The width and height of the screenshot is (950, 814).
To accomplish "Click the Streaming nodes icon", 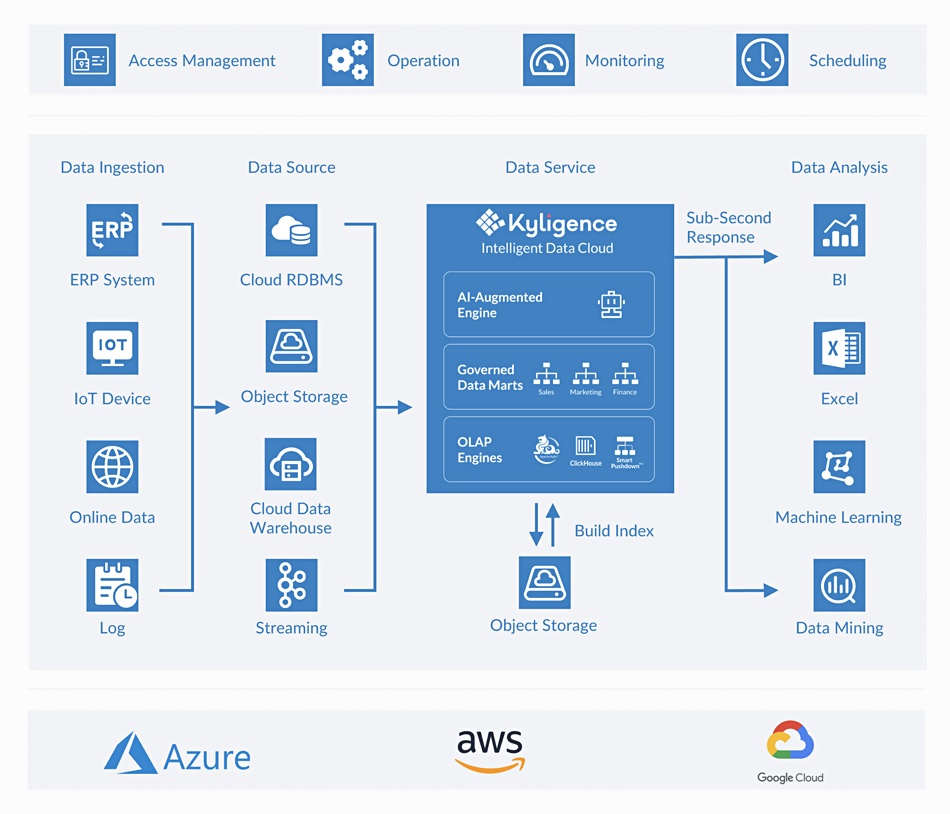I will [x=291, y=585].
